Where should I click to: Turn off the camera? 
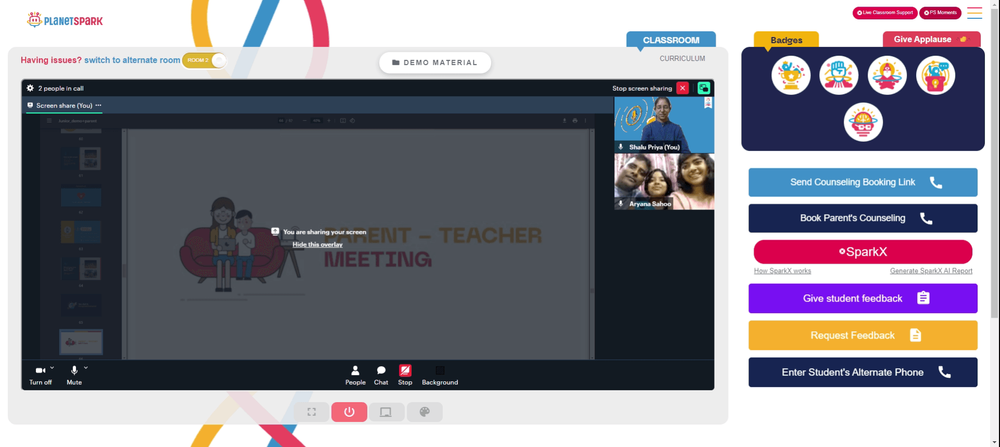(40, 375)
